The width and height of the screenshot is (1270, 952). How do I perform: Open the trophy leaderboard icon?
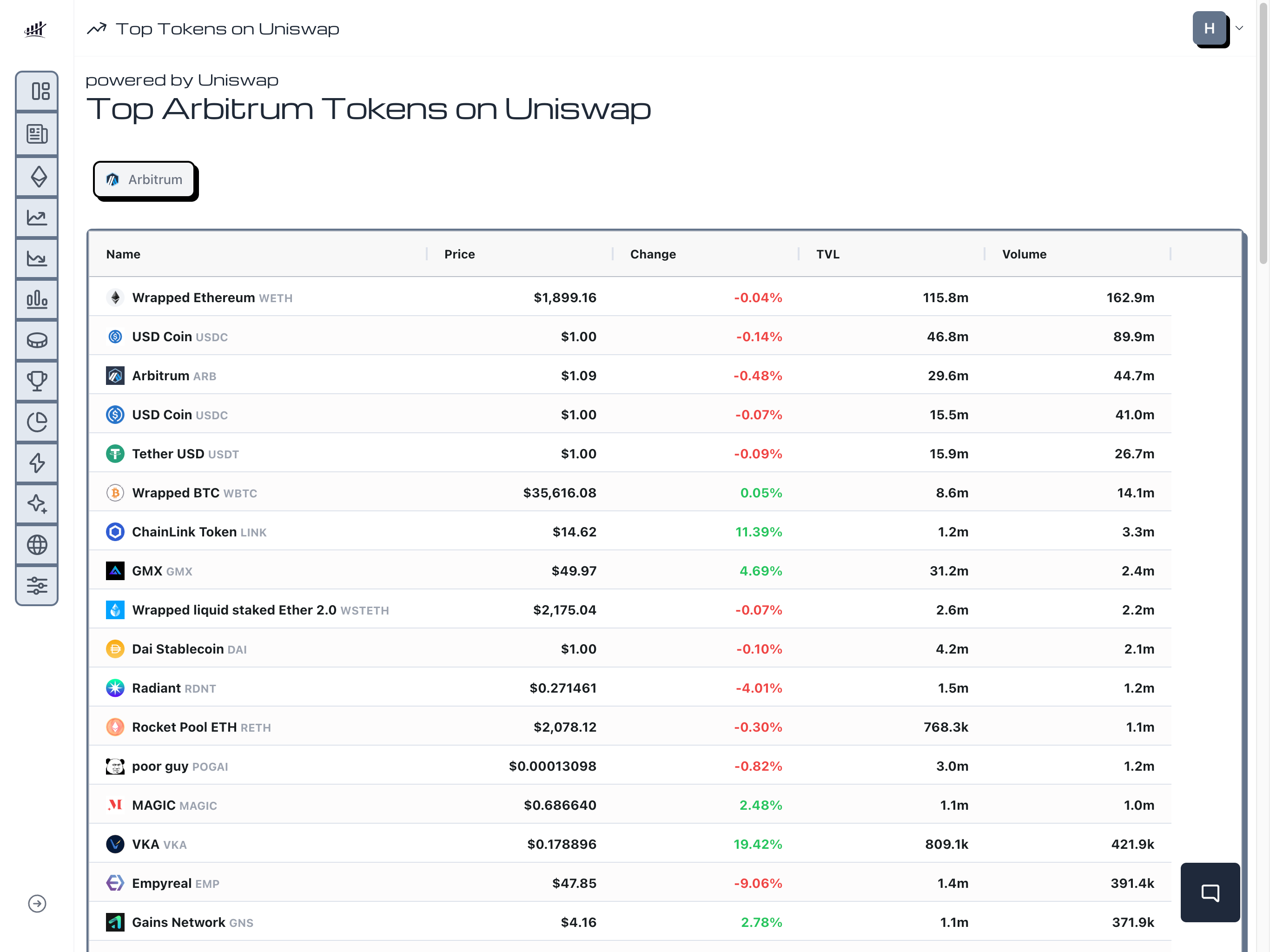point(37,381)
